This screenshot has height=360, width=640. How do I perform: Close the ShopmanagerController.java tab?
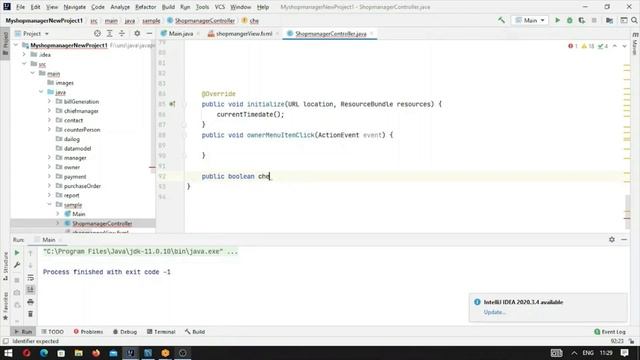click(x=372, y=33)
